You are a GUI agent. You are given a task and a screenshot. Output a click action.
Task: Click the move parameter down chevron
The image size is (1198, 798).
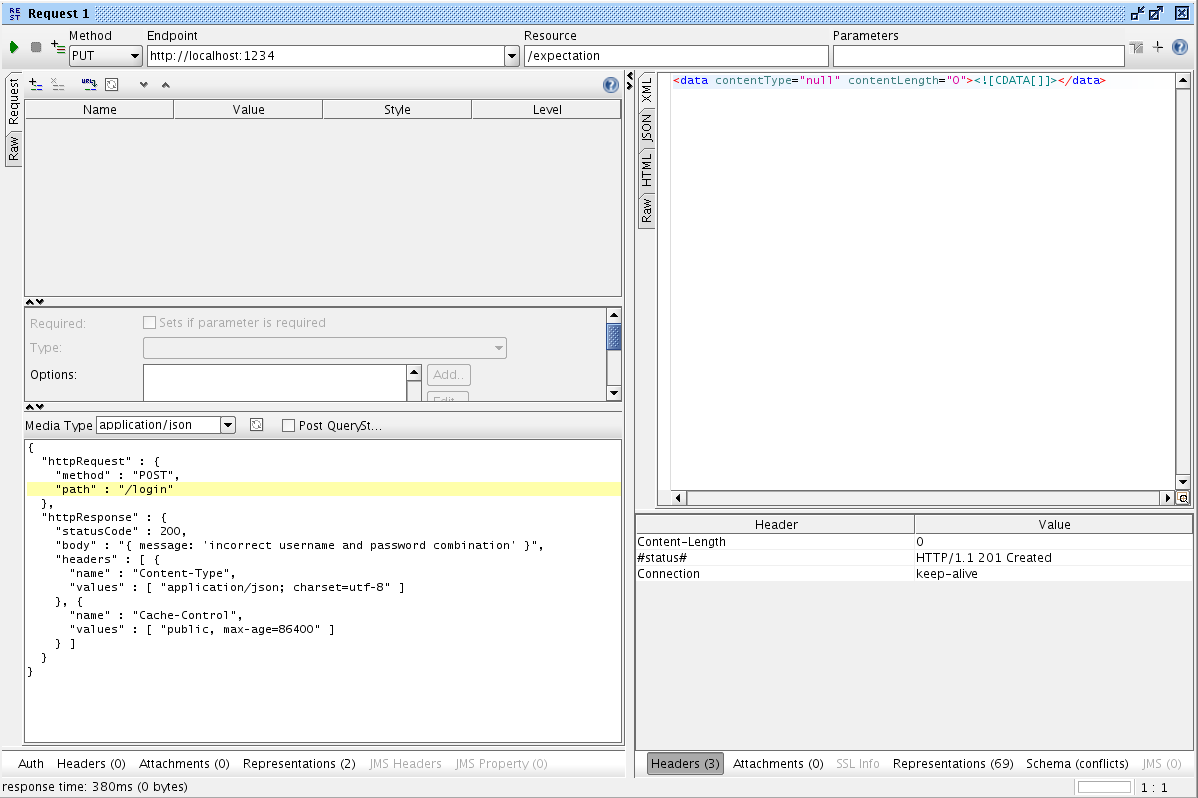143,85
